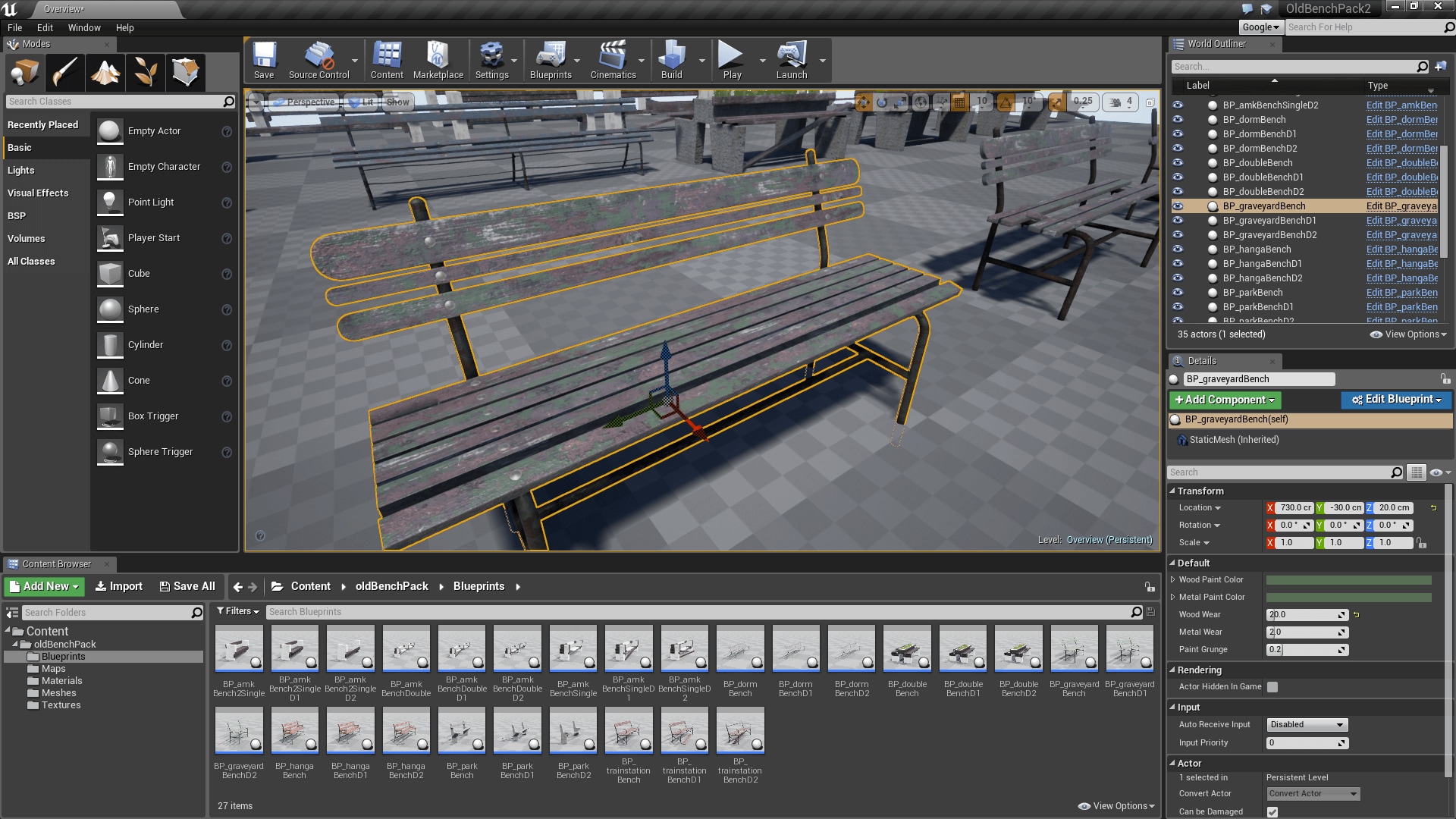The image size is (1456, 819).
Task: Toggle the Actor Hidden In Game checkbox
Action: coord(1272,687)
